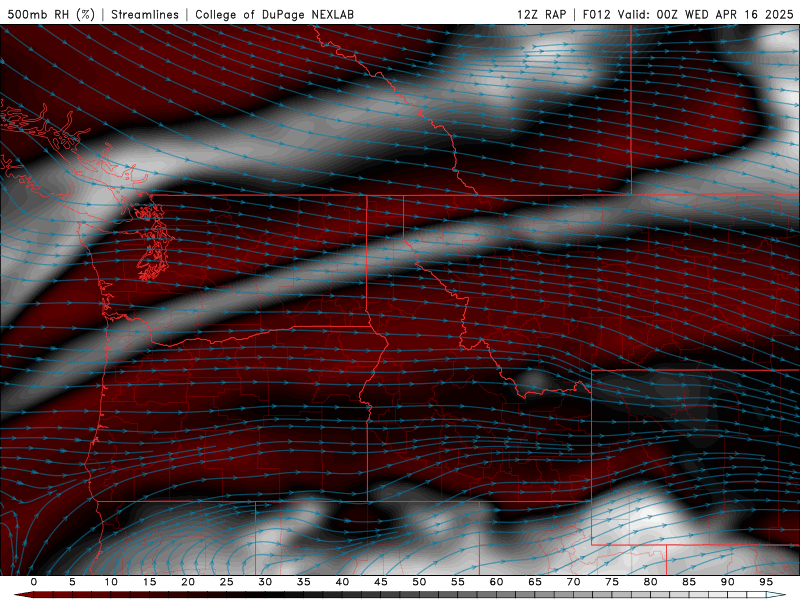This screenshot has height=600, width=800.
Task: Click the colorbar tick label "35"
Action: point(304,582)
